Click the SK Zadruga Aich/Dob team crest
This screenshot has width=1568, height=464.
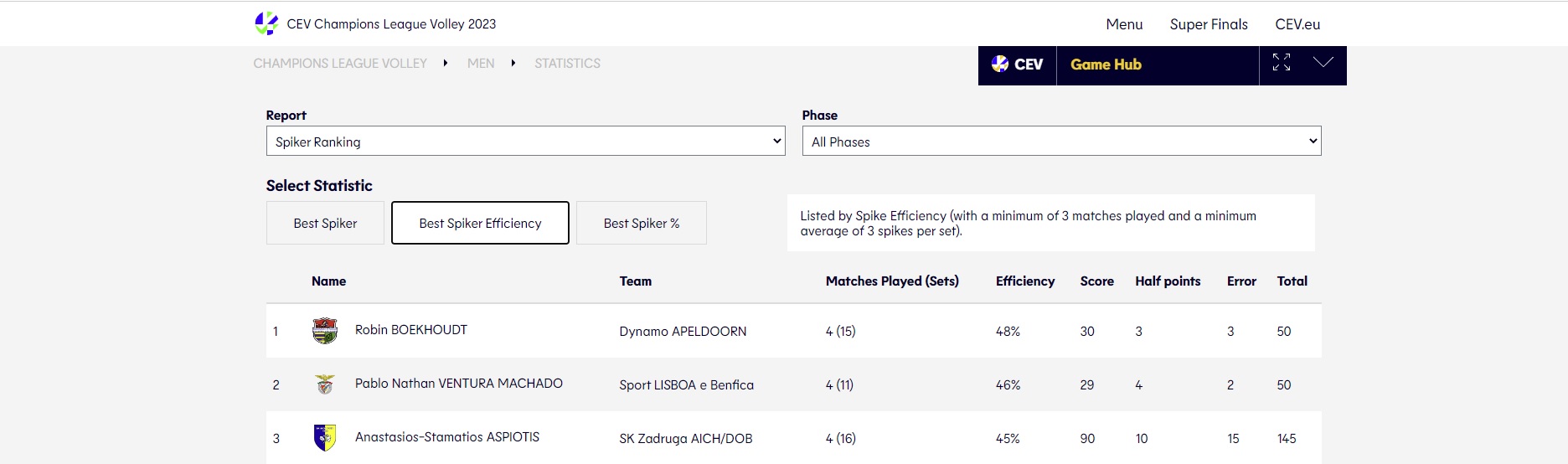[x=324, y=437]
